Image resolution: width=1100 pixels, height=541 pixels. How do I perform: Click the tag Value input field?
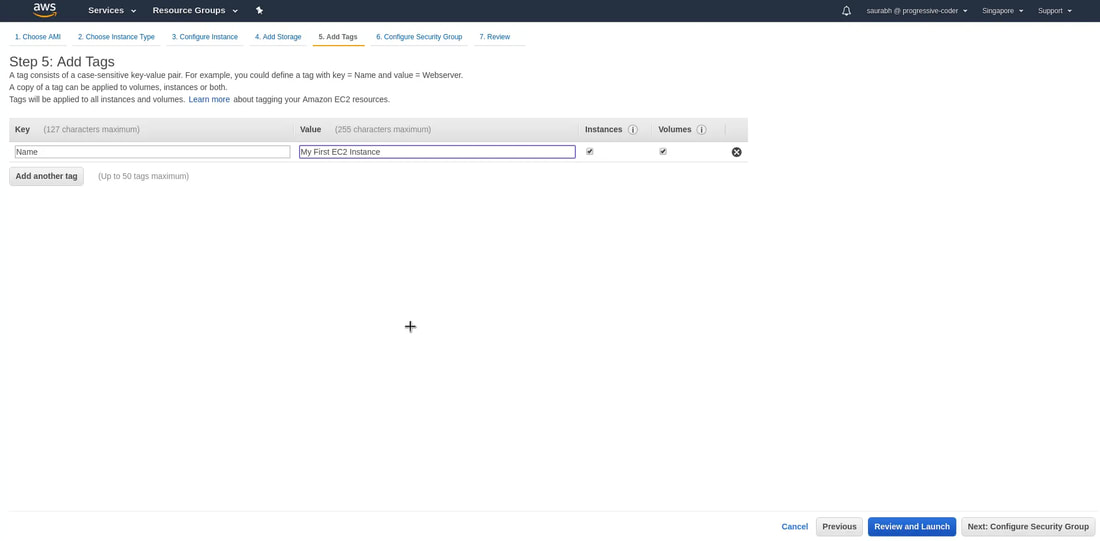(437, 152)
